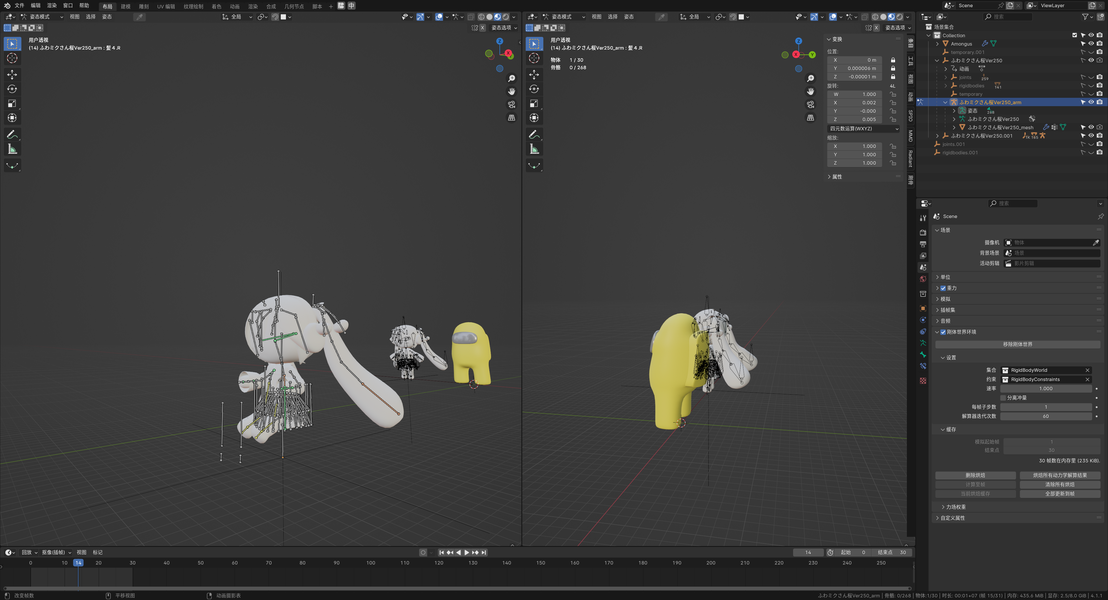Click the zoom magnifier in left viewport
The image size is (1108, 600).
tap(512, 78)
